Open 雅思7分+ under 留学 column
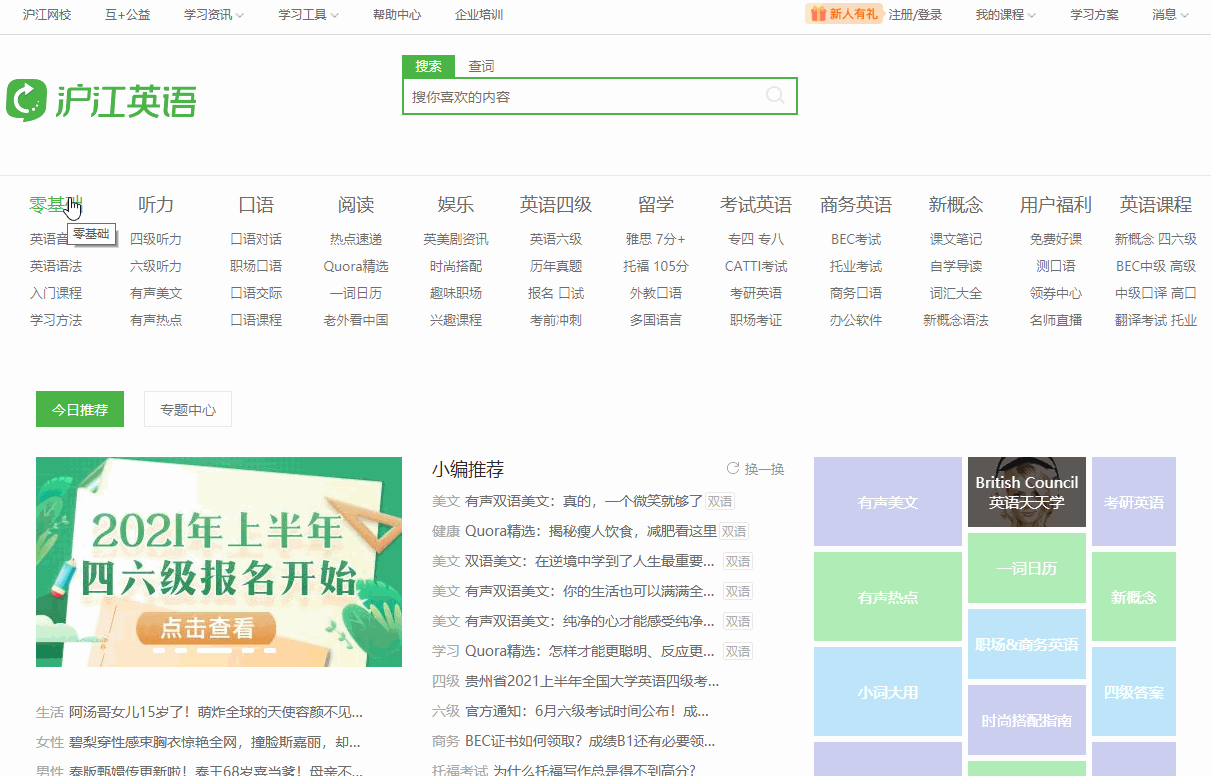Viewport: 1211px width, 776px height. pyautogui.click(x=655, y=239)
